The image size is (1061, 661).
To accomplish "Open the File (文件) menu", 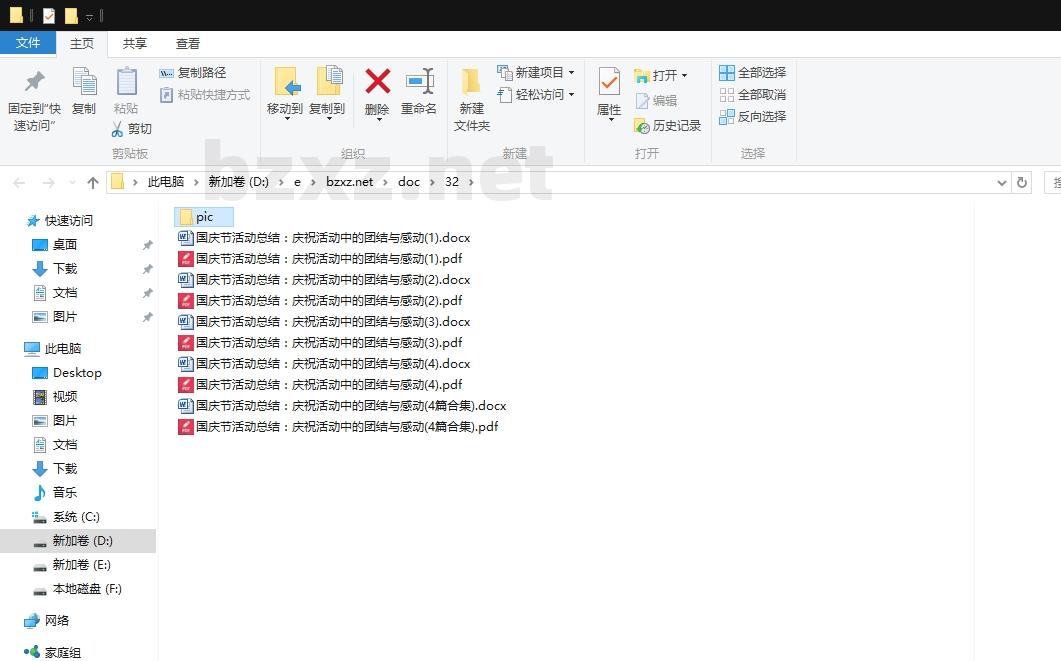I will point(28,43).
